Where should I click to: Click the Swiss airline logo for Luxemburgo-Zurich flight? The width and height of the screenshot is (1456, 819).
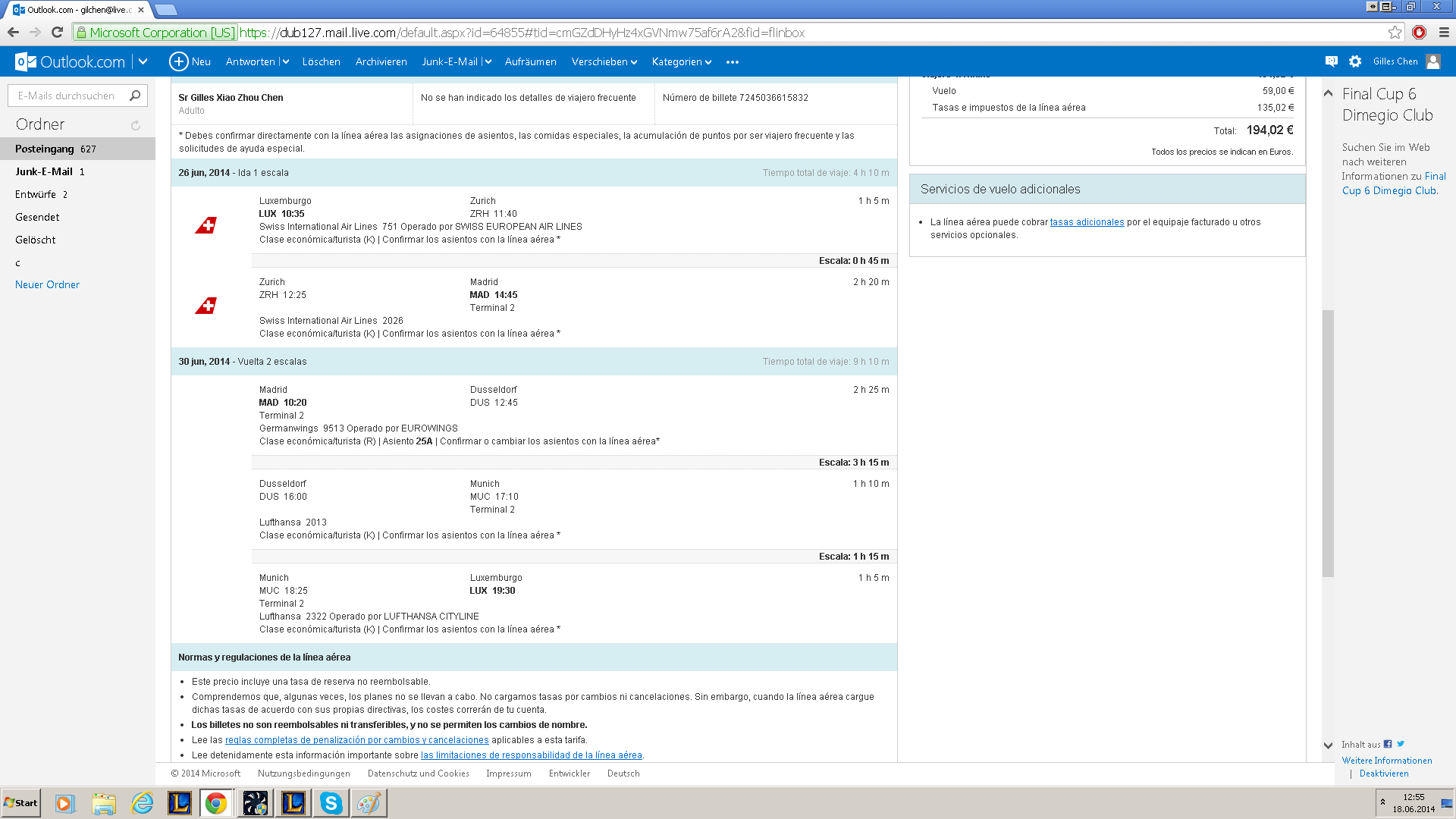206,225
